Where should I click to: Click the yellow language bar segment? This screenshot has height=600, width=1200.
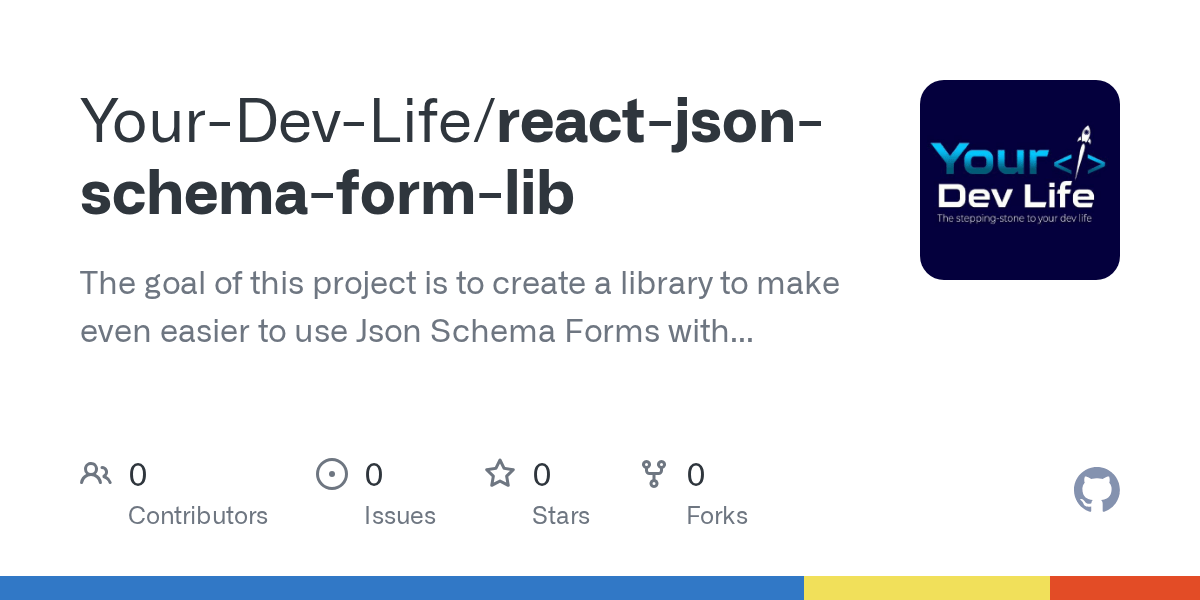(x=927, y=588)
